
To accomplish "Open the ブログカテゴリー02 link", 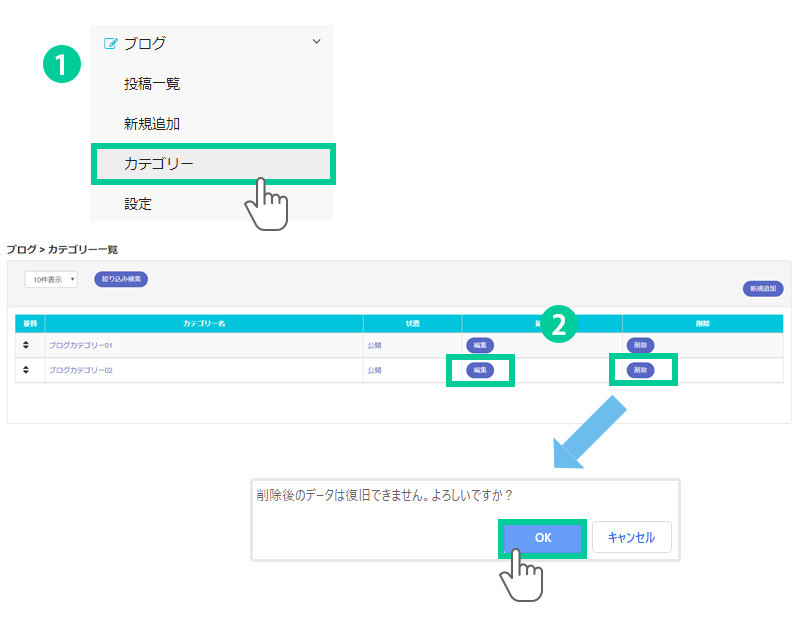I will pos(81,370).
